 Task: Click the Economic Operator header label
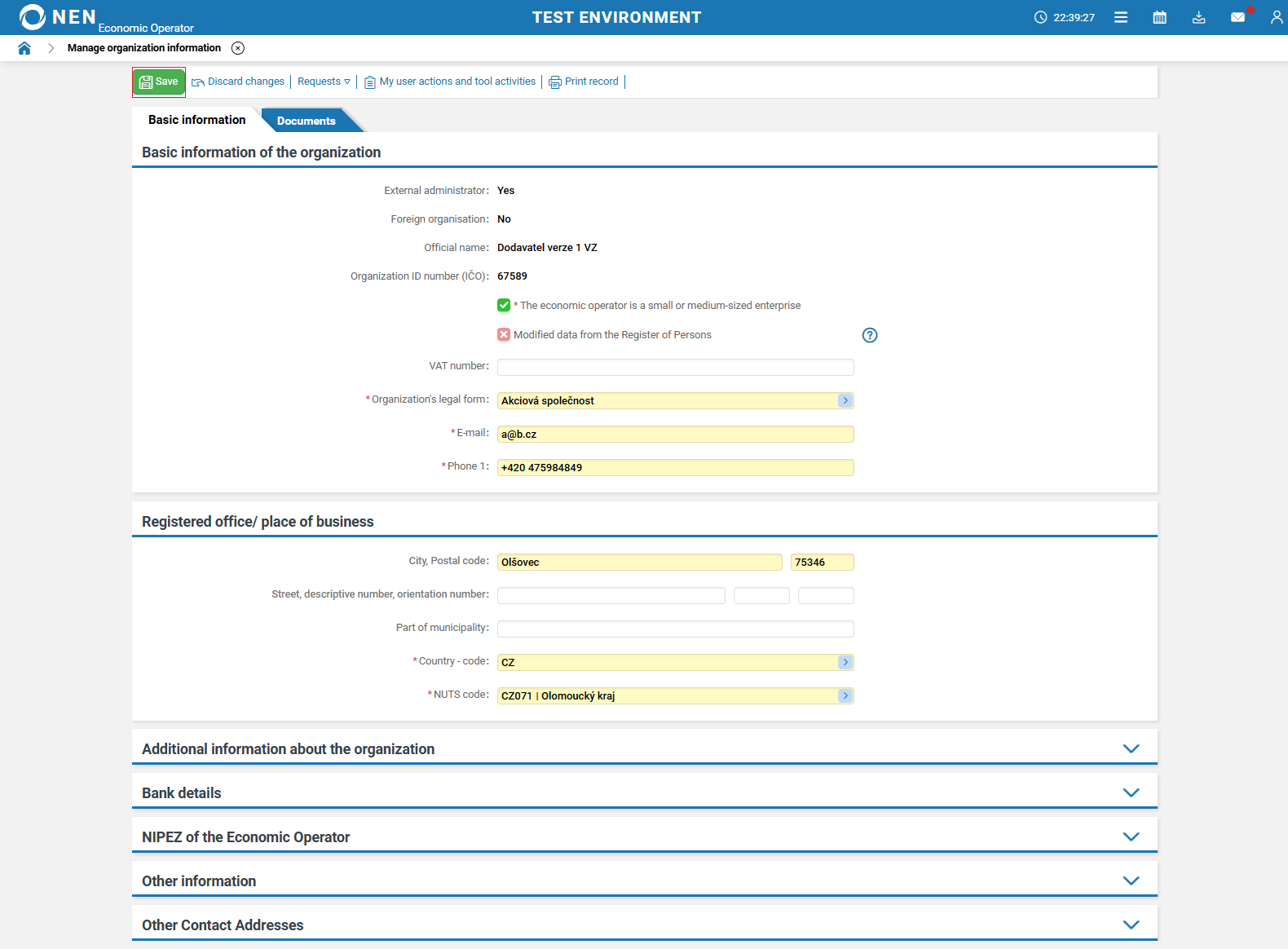point(146,28)
